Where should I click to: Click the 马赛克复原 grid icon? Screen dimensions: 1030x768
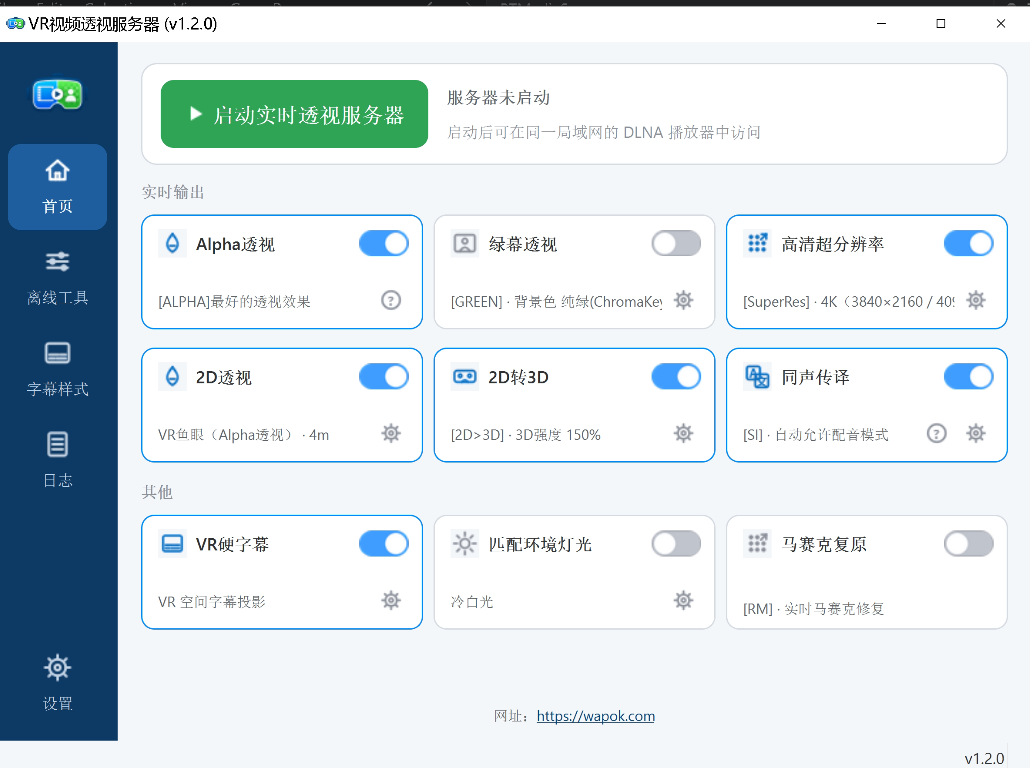[757, 544]
